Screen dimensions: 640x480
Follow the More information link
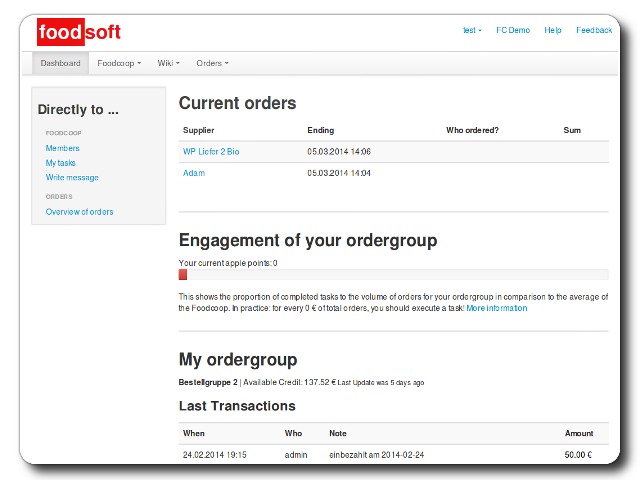(x=496, y=309)
